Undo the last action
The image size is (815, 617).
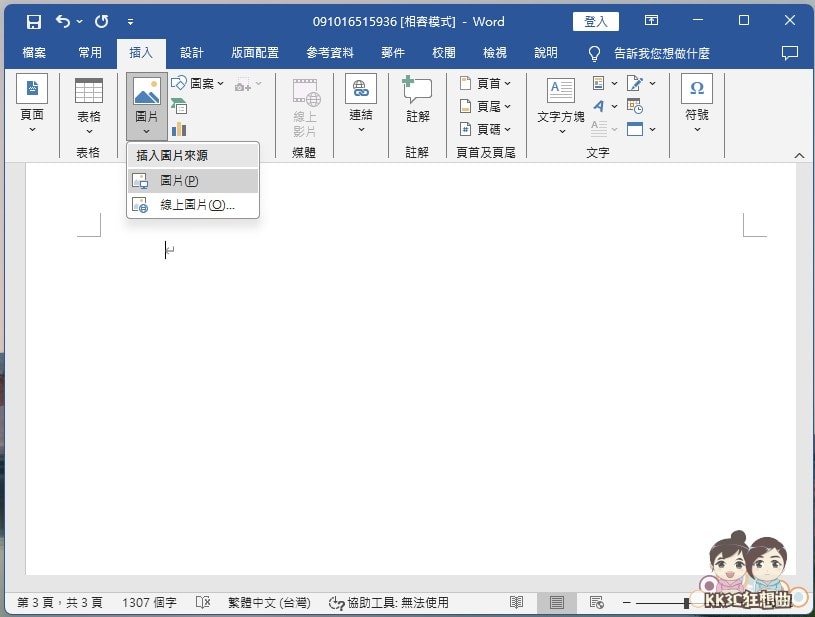[x=63, y=21]
